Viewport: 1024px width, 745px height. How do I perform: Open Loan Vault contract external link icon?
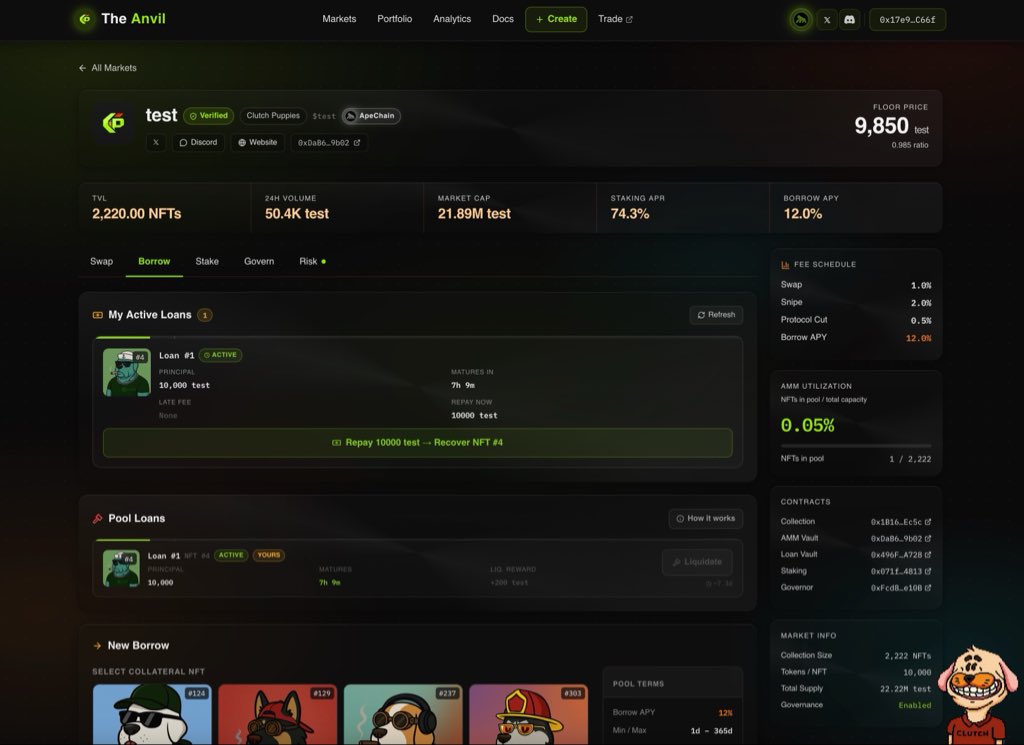pos(928,555)
